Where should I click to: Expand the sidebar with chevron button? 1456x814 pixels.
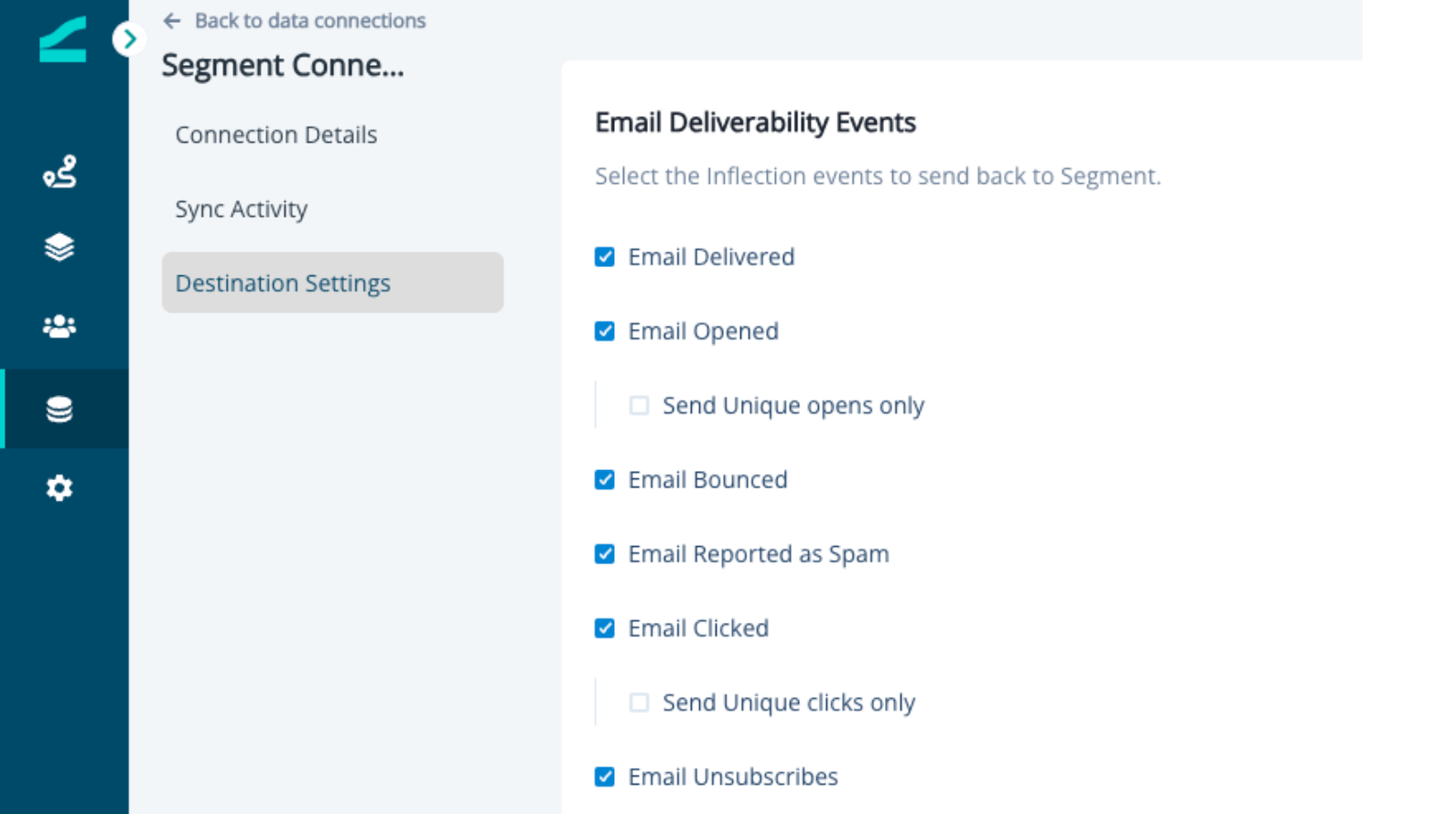pyautogui.click(x=129, y=39)
